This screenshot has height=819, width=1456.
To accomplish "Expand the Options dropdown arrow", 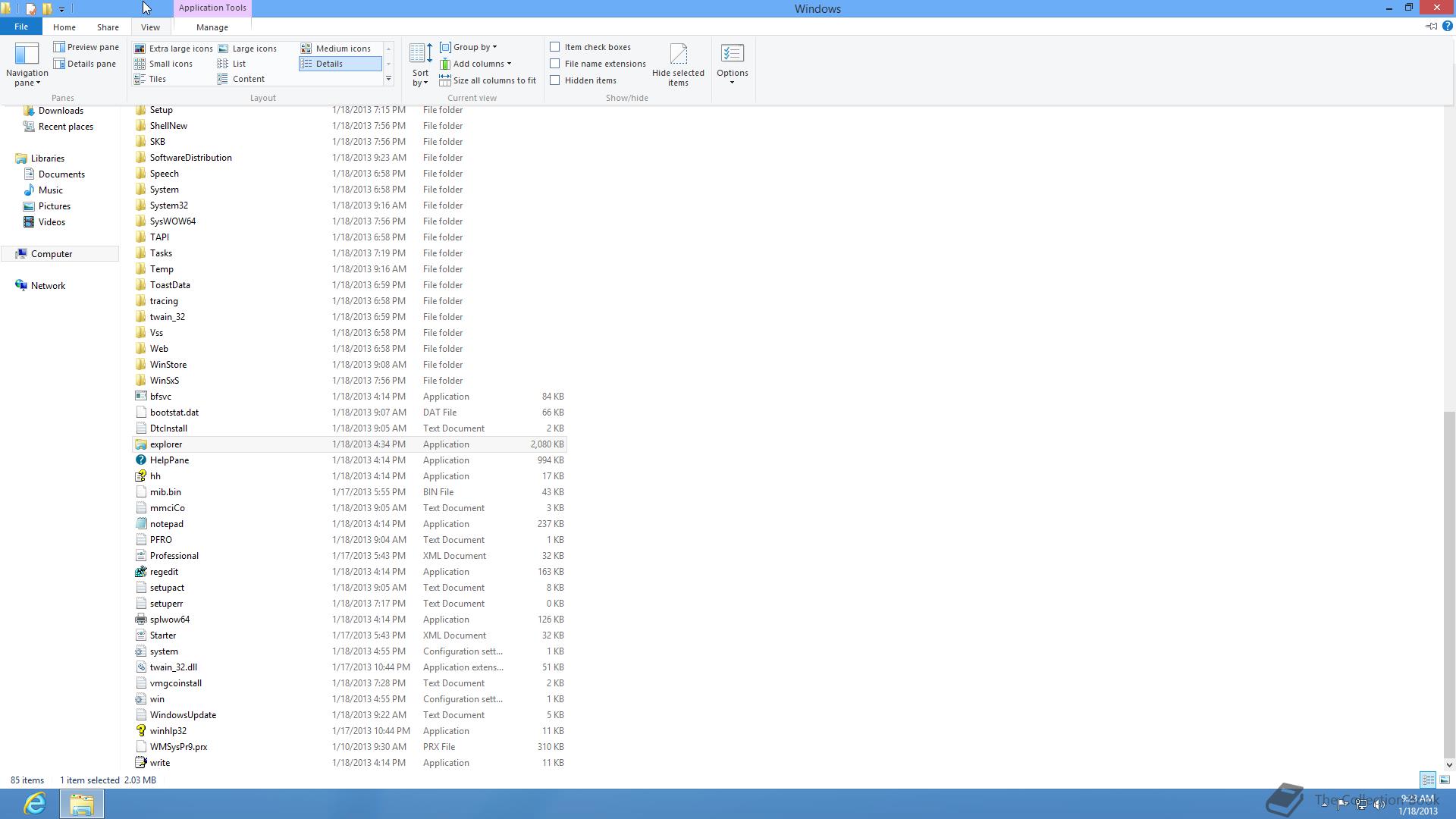I will tap(732, 82).
